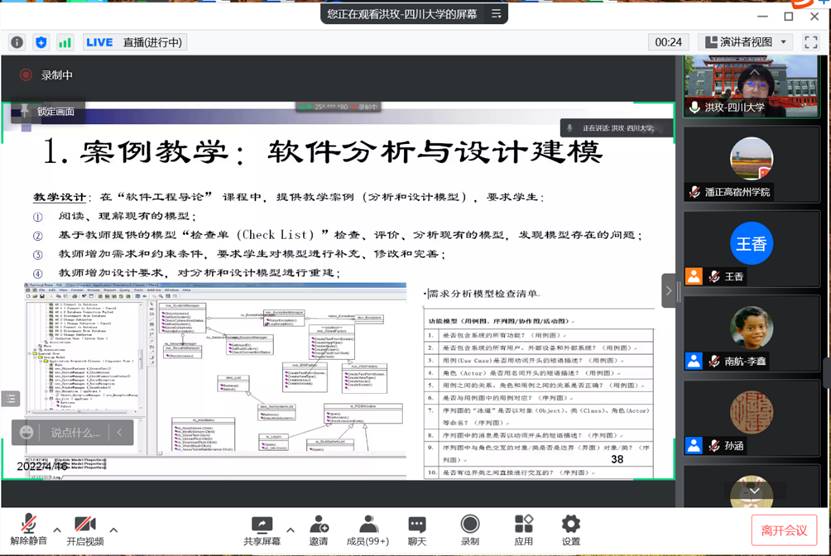Click the 离开会议 leave meeting button
The height and width of the screenshot is (556, 831).
tap(783, 529)
